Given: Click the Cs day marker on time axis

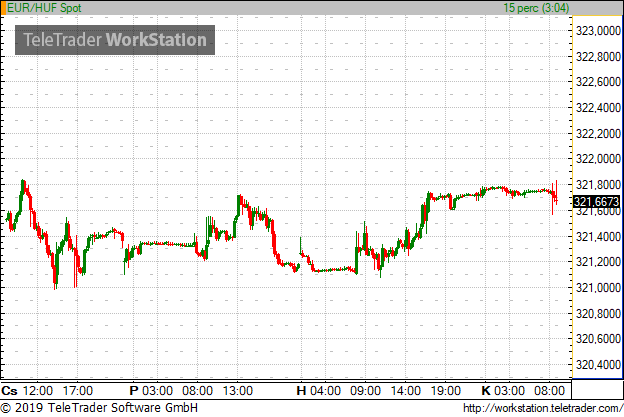Looking at the screenshot, I should point(9,391).
